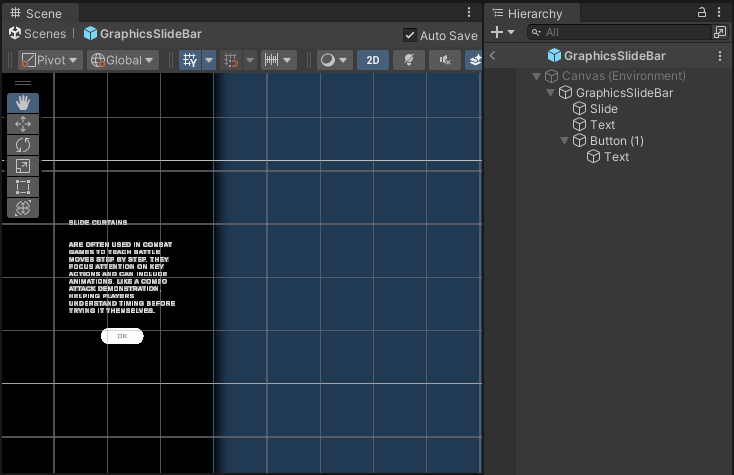Toggle 2D view mode
Viewport: 734px width, 475px height.
(x=372, y=60)
